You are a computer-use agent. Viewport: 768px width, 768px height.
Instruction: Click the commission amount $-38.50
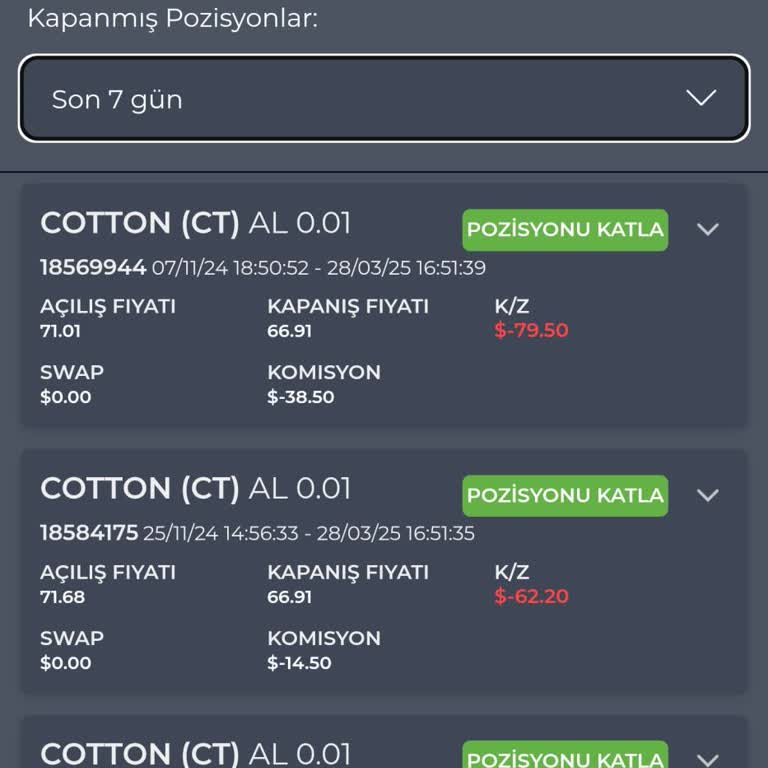pyautogui.click(x=300, y=397)
